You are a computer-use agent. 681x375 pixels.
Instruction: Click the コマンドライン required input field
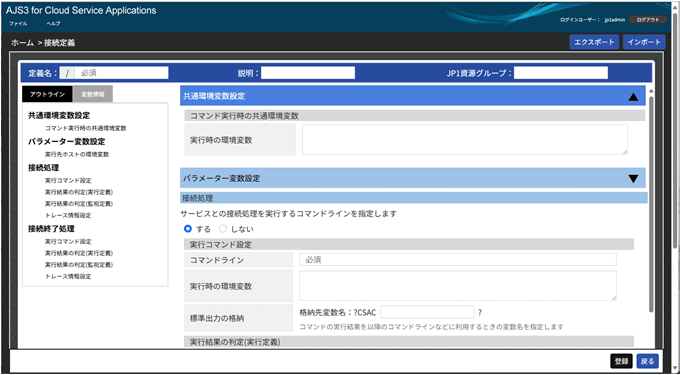458,260
